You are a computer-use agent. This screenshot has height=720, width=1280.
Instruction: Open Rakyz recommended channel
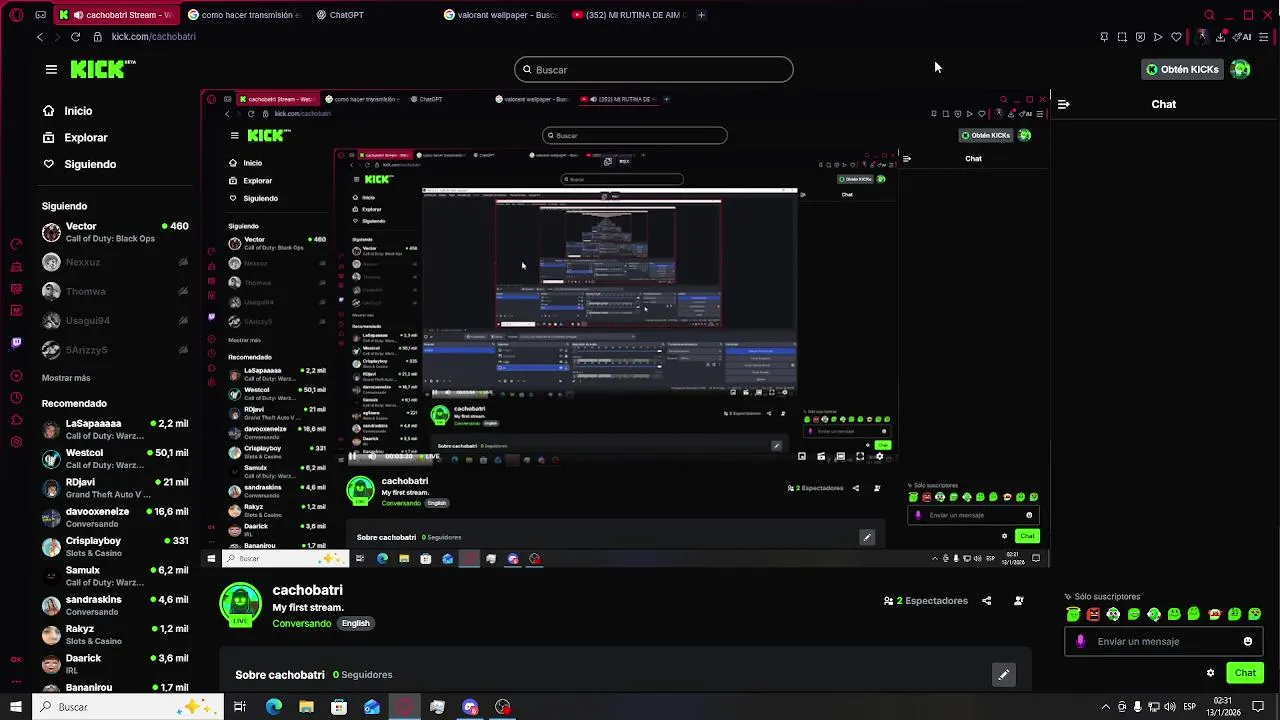pyautogui.click(x=115, y=635)
